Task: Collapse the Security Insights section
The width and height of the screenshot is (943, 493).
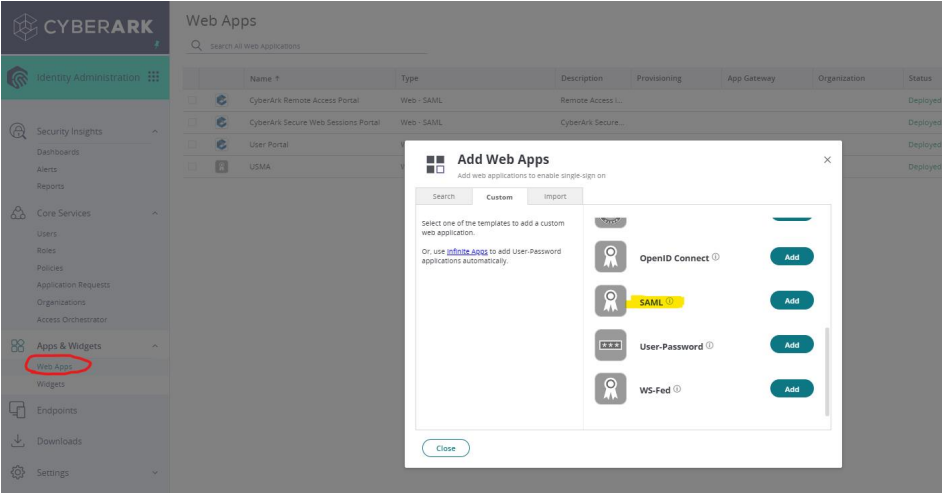Action: click(x=155, y=132)
